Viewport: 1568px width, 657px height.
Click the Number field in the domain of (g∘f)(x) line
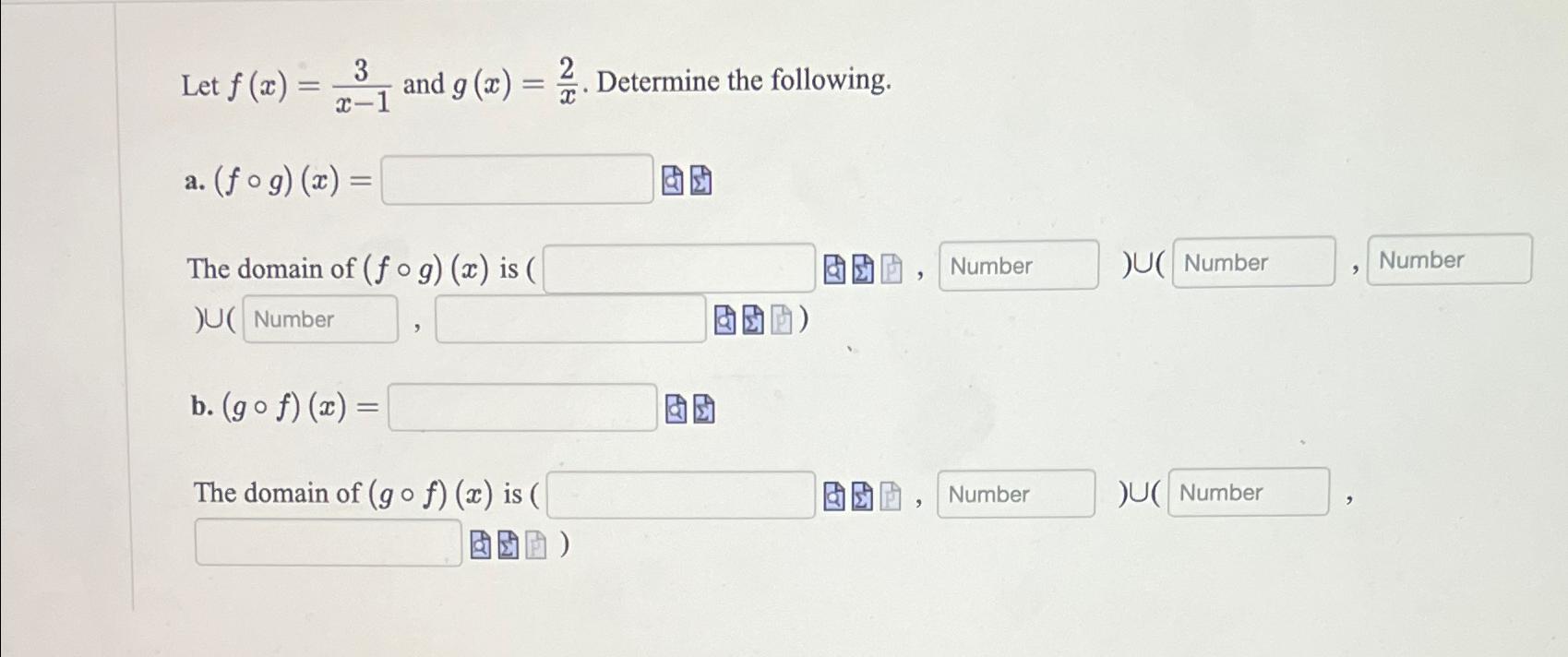pos(1015,495)
